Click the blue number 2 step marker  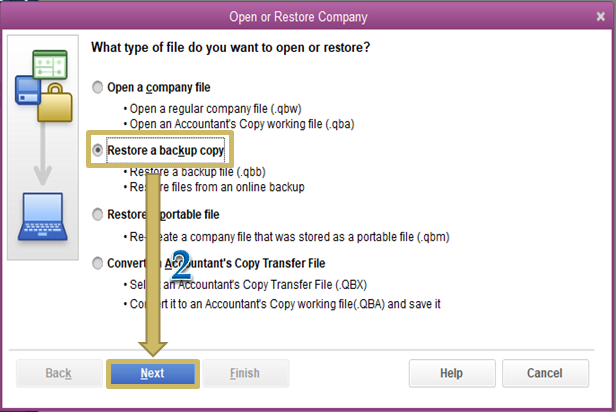(180, 267)
